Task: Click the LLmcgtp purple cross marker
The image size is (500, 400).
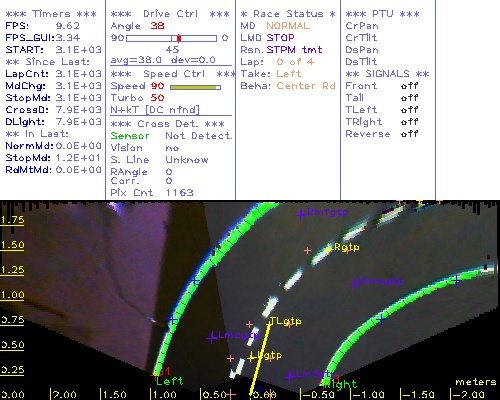Action: 211,338
